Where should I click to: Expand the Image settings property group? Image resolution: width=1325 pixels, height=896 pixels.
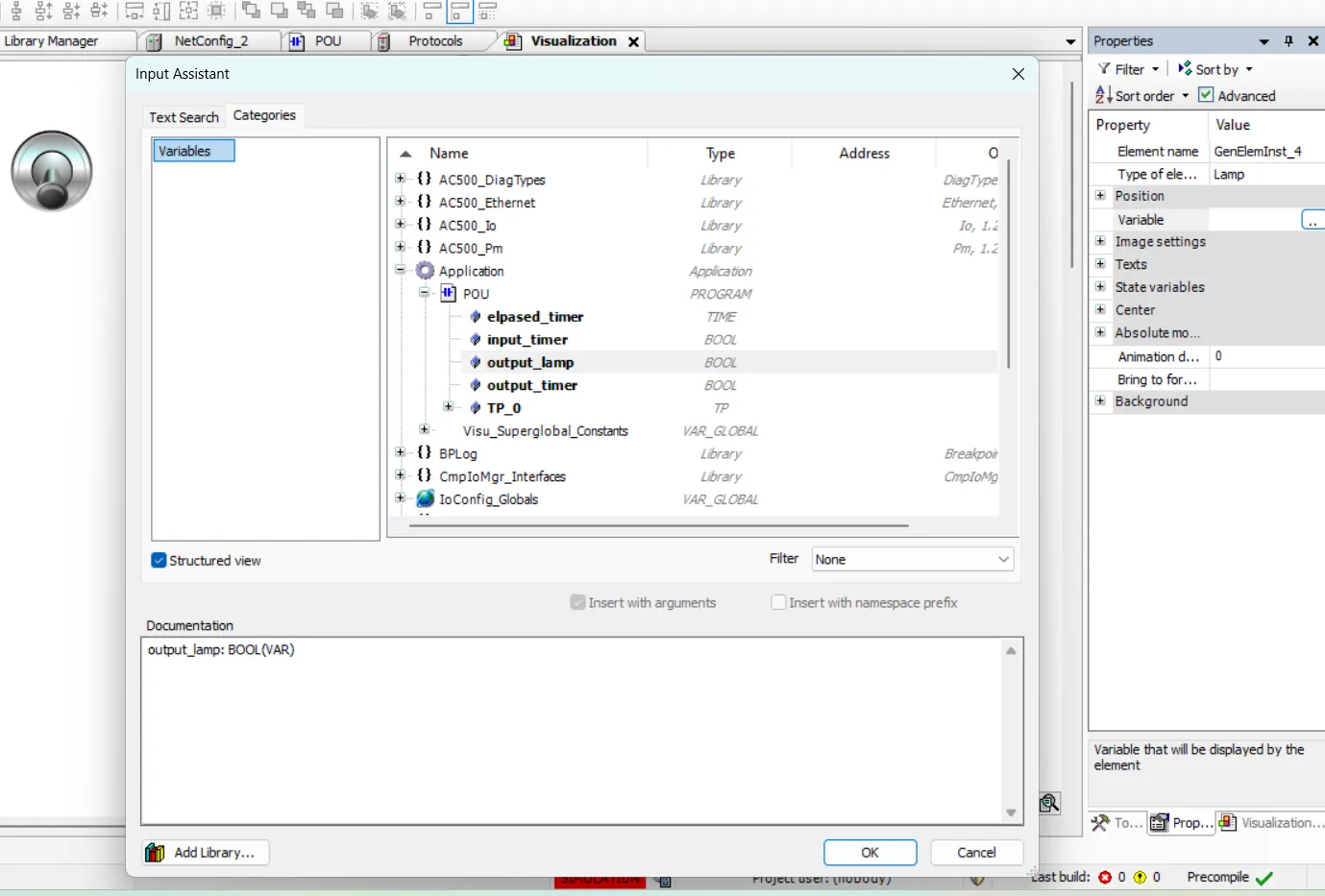point(1100,241)
